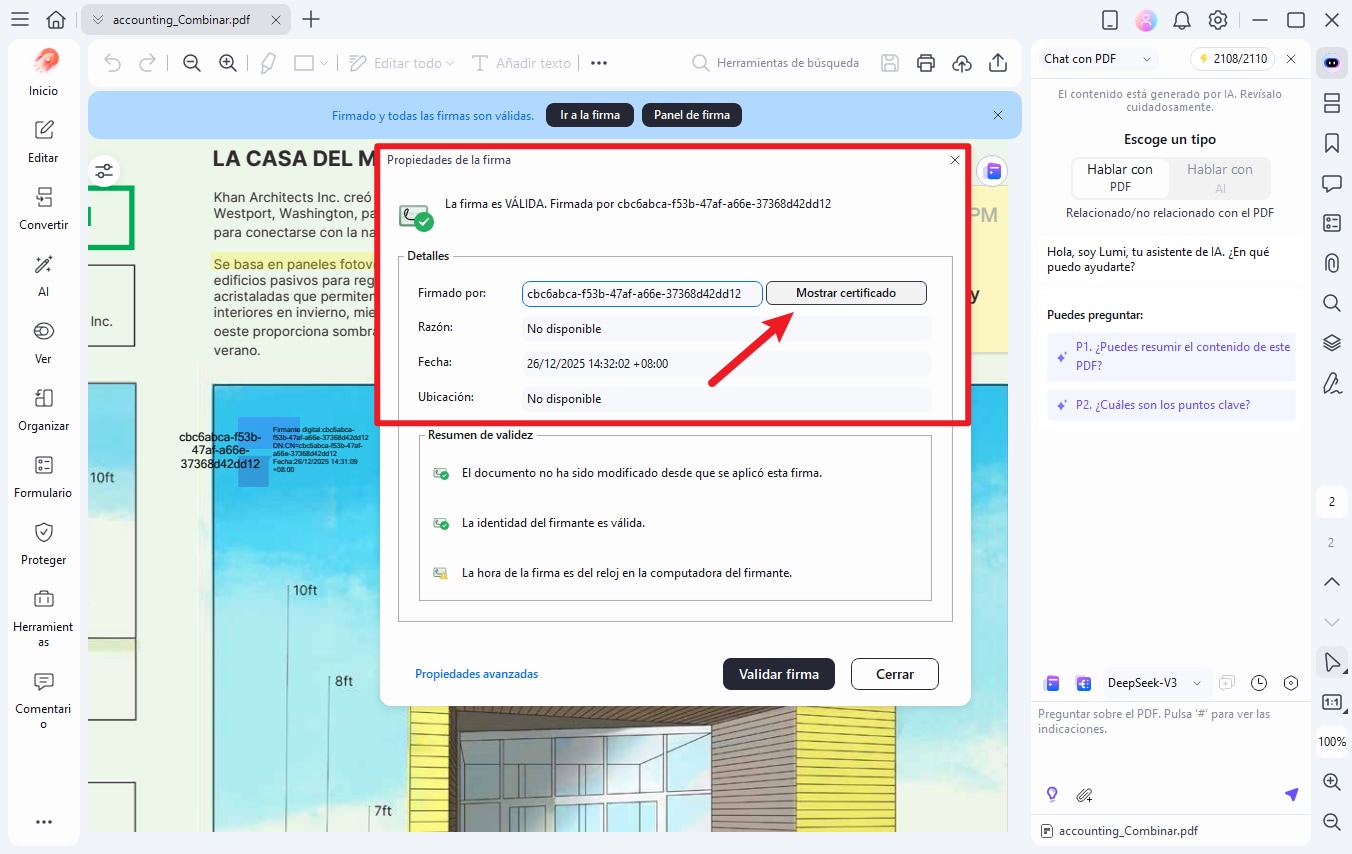Open Propiedades avanzadas link
This screenshot has height=854, width=1352.
[x=477, y=673]
